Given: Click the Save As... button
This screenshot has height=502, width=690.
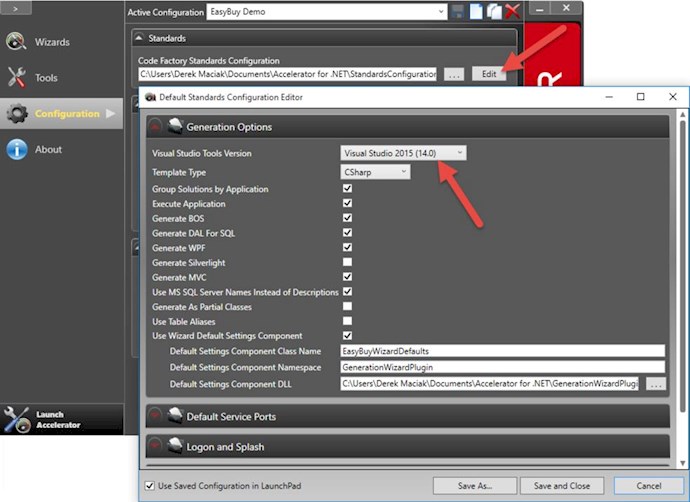Looking at the screenshot, I should click(475, 486).
